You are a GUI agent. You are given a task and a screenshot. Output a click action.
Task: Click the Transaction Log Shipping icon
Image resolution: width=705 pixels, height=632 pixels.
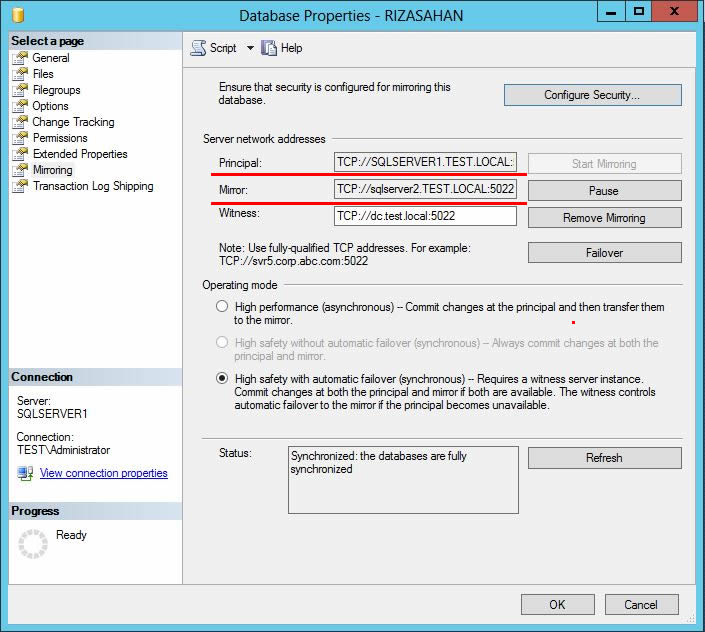click(x=20, y=186)
